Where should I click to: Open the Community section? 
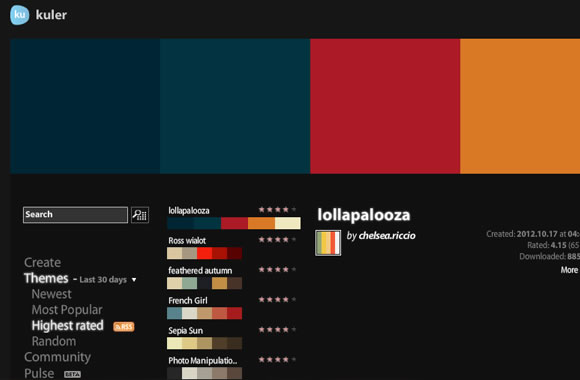click(57, 357)
